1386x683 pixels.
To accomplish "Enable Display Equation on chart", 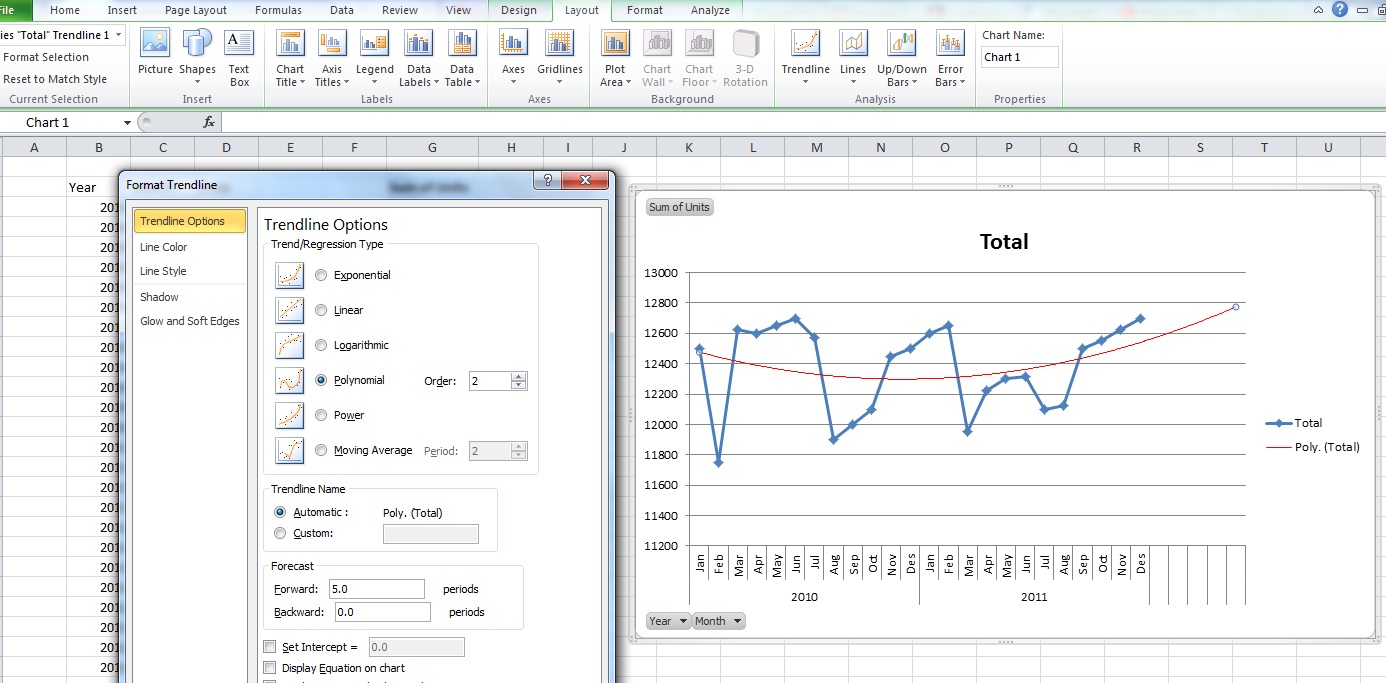I will click(x=268, y=668).
